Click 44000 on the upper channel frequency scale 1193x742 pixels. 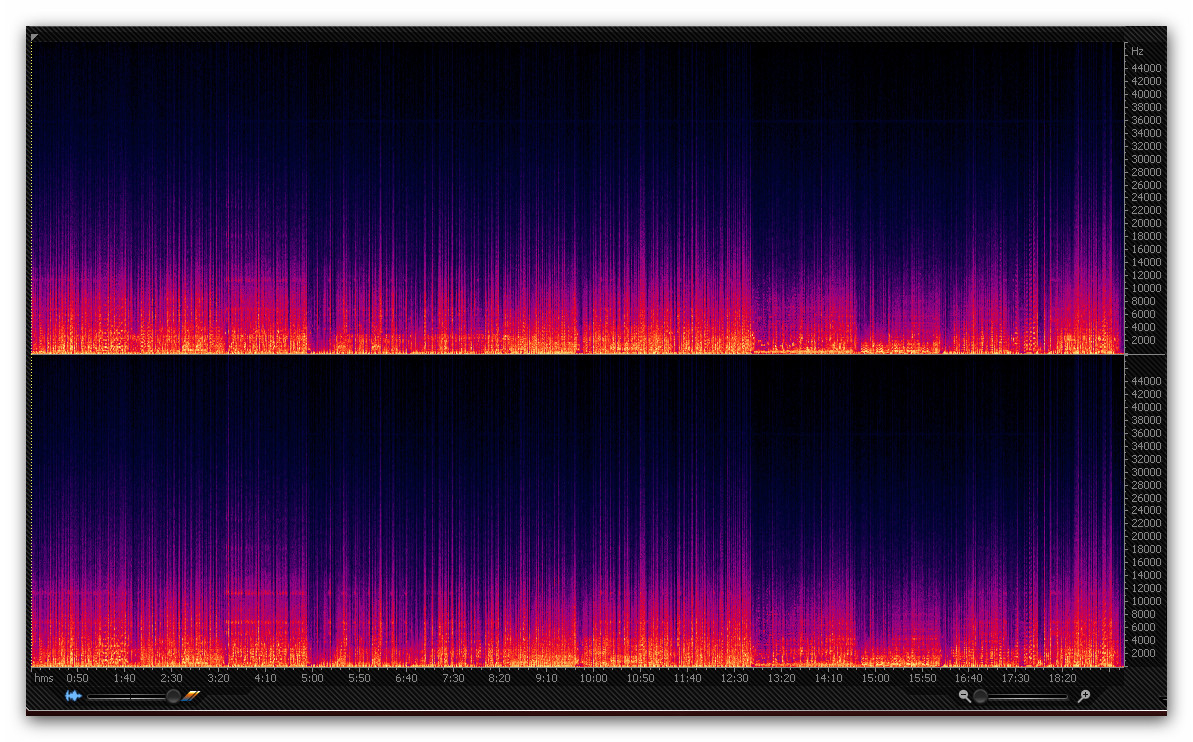tap(1146, 68)
